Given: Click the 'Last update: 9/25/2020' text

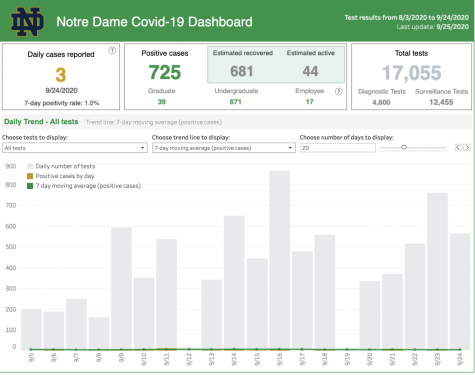Looking at the screenshot, I should [x=433, y=27].
